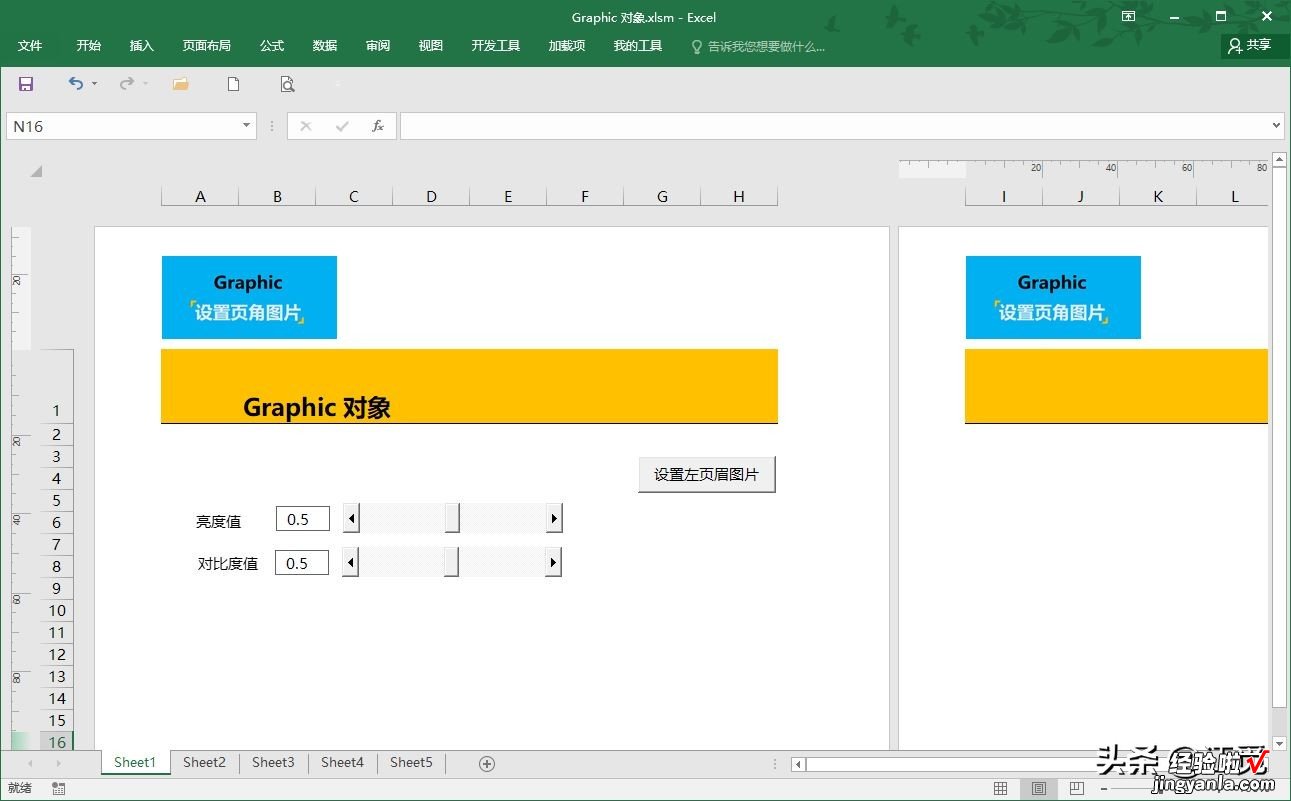Click the 设置左页眉图片 button

[x=707, y=475]
